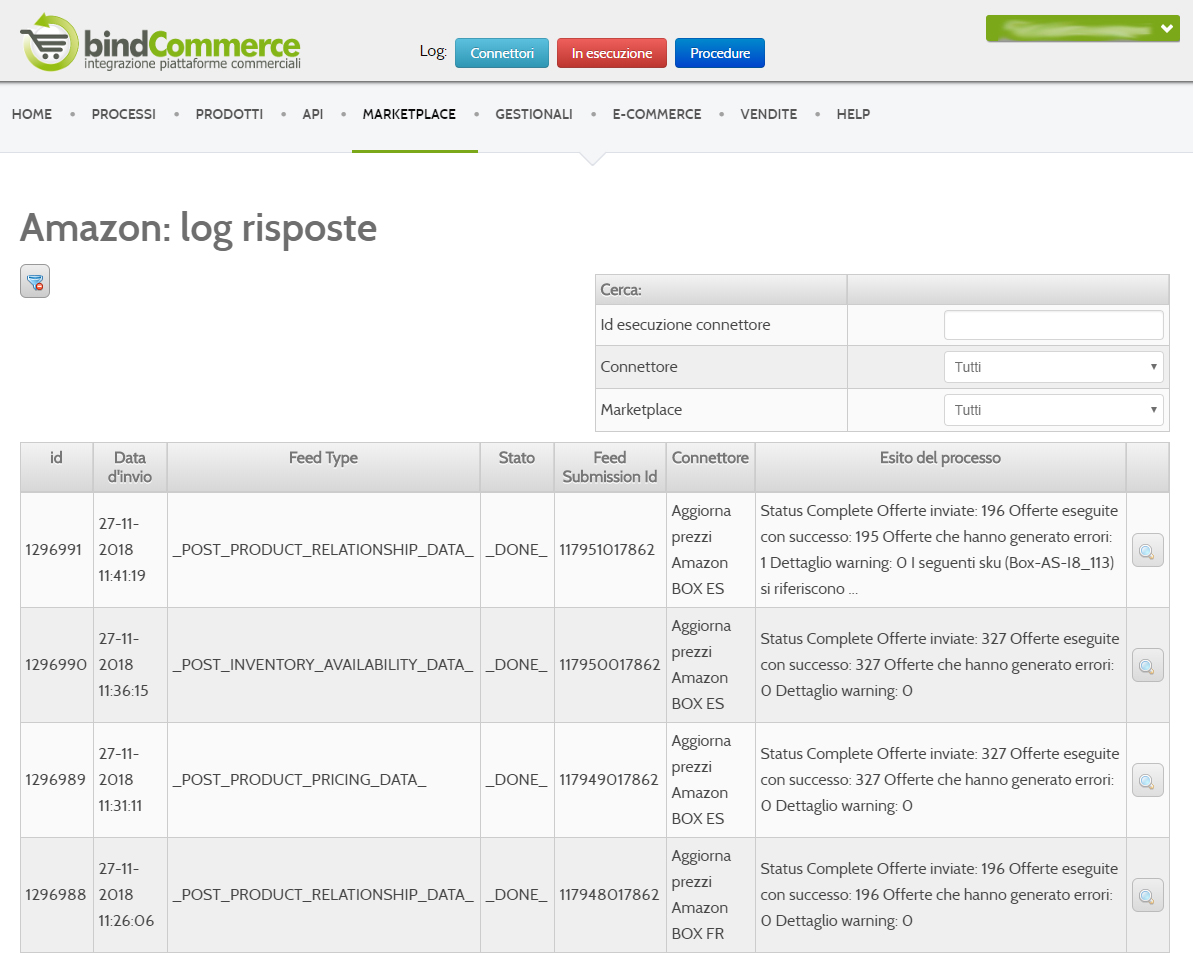Open the E-COMMERCE menu
This screenshot has width=1193, height=953.
tap(657, 114)
